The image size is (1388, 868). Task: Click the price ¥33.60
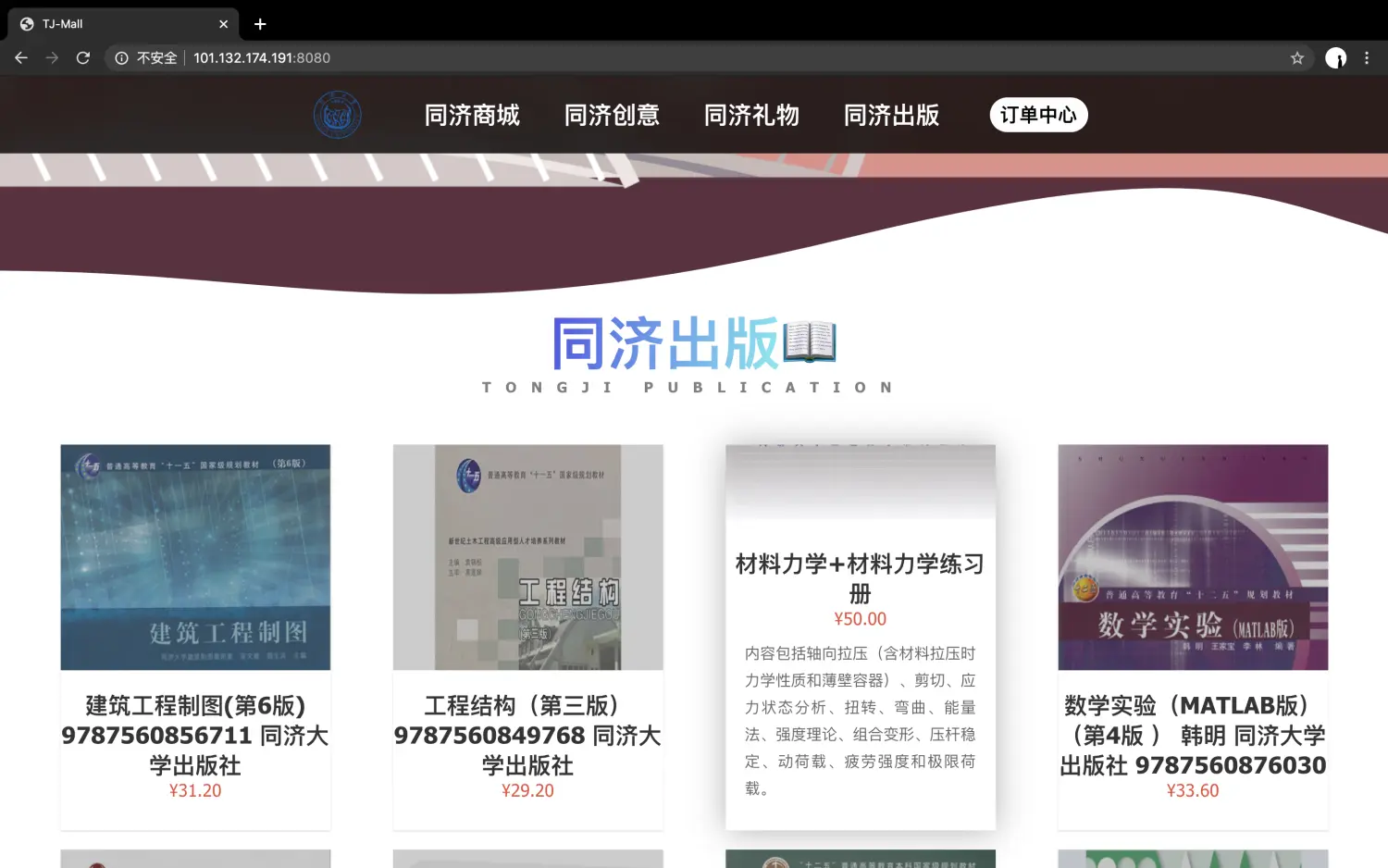(1193, 791)
